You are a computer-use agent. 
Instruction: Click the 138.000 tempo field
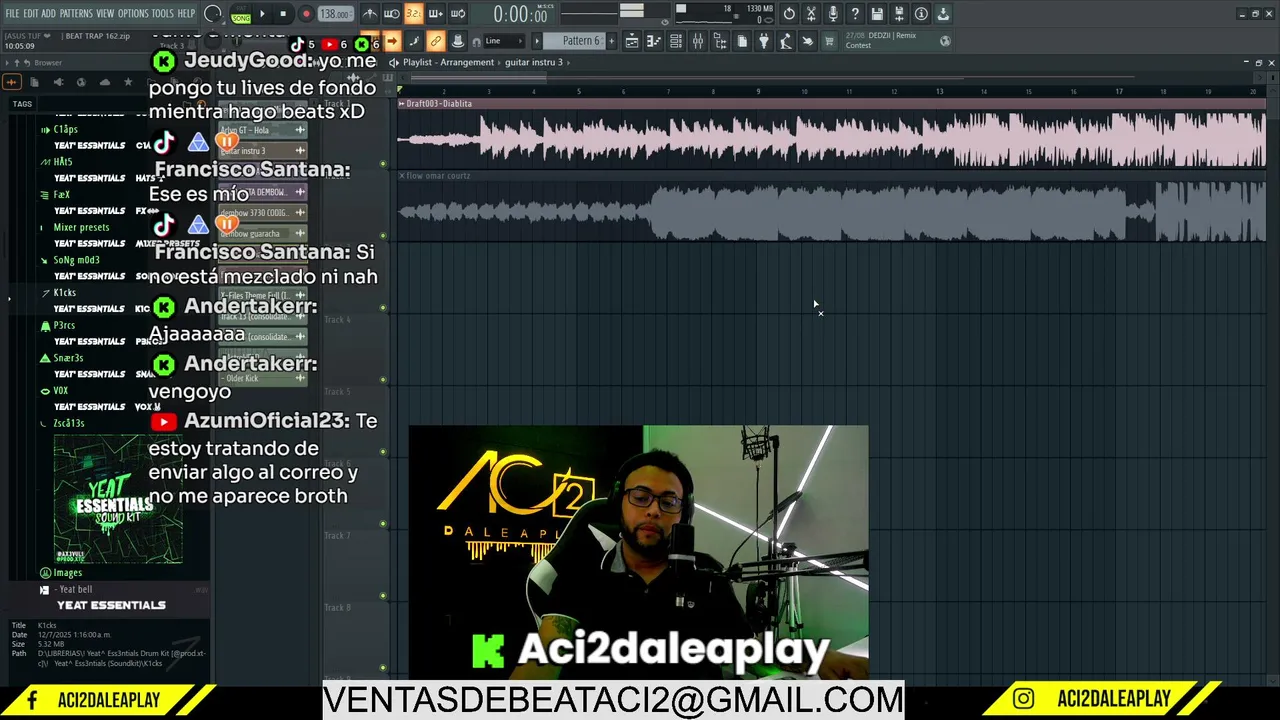335,14
